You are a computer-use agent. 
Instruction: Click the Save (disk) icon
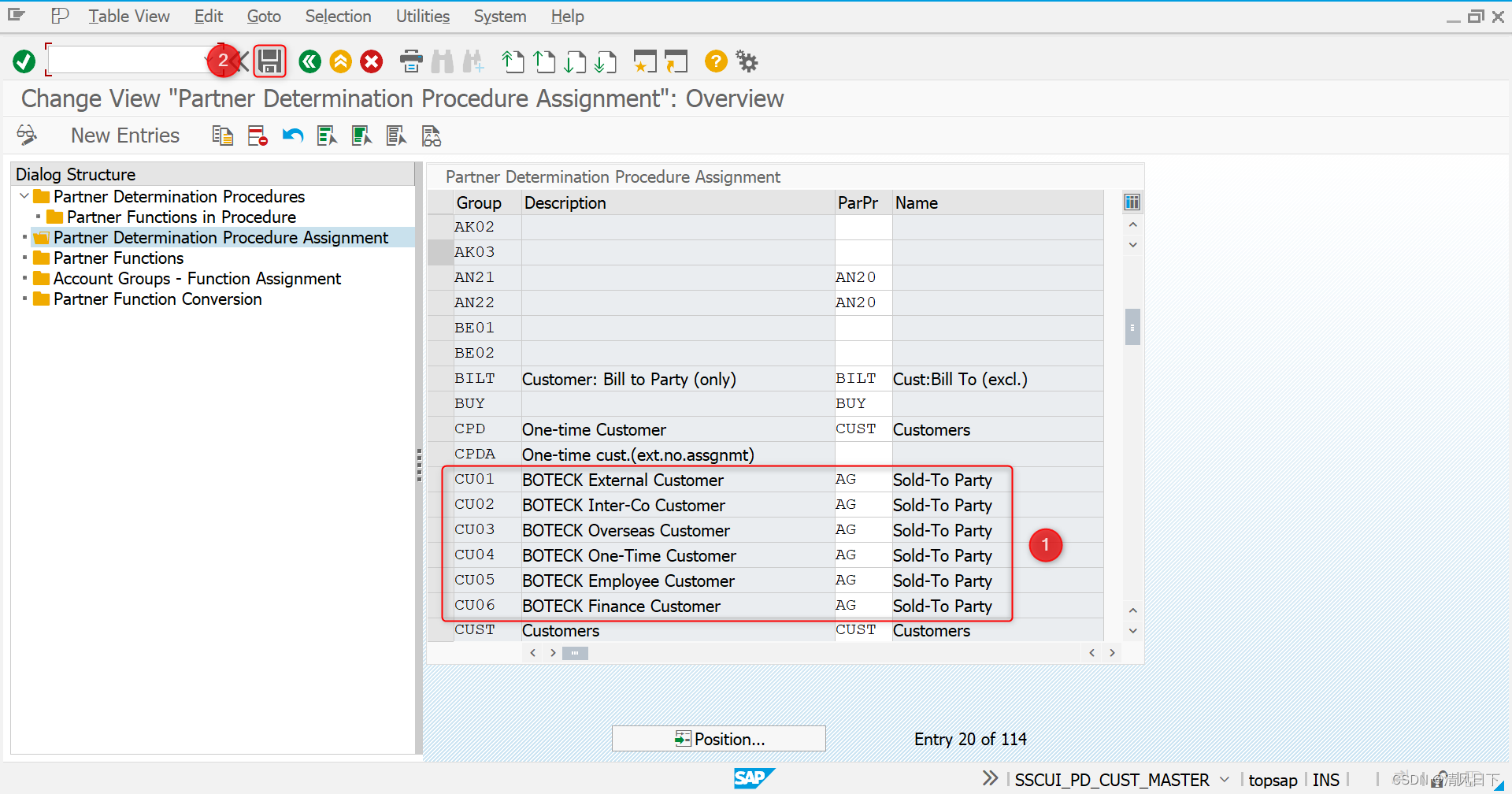pos(269,61)
